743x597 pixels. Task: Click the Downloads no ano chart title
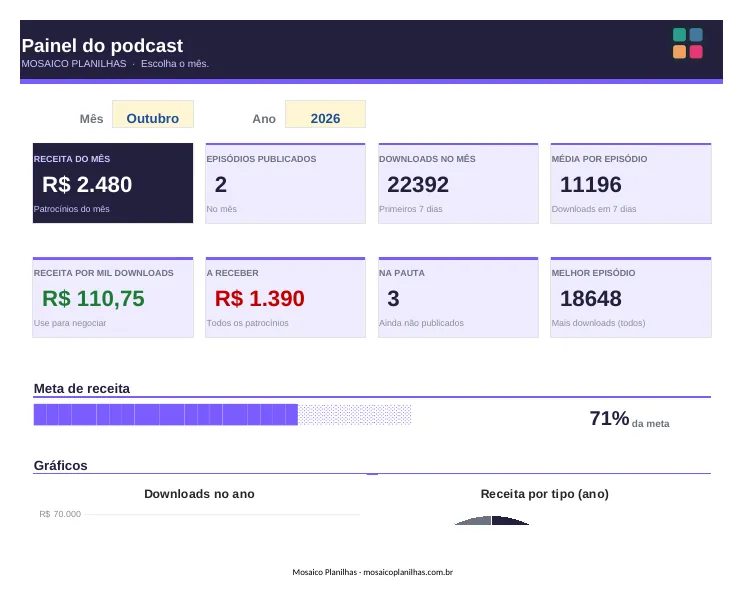[199, 494]
